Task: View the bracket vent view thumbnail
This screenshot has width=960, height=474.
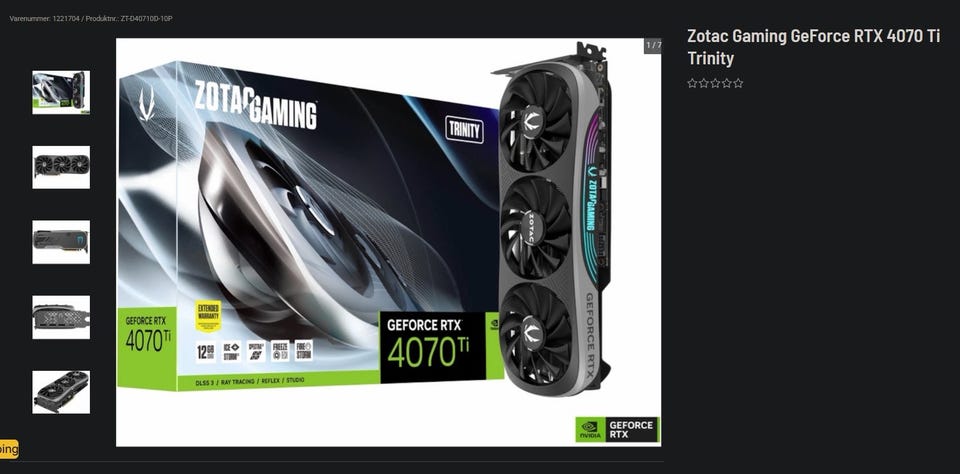Action: pyautogui.click(x=61, y=317)
